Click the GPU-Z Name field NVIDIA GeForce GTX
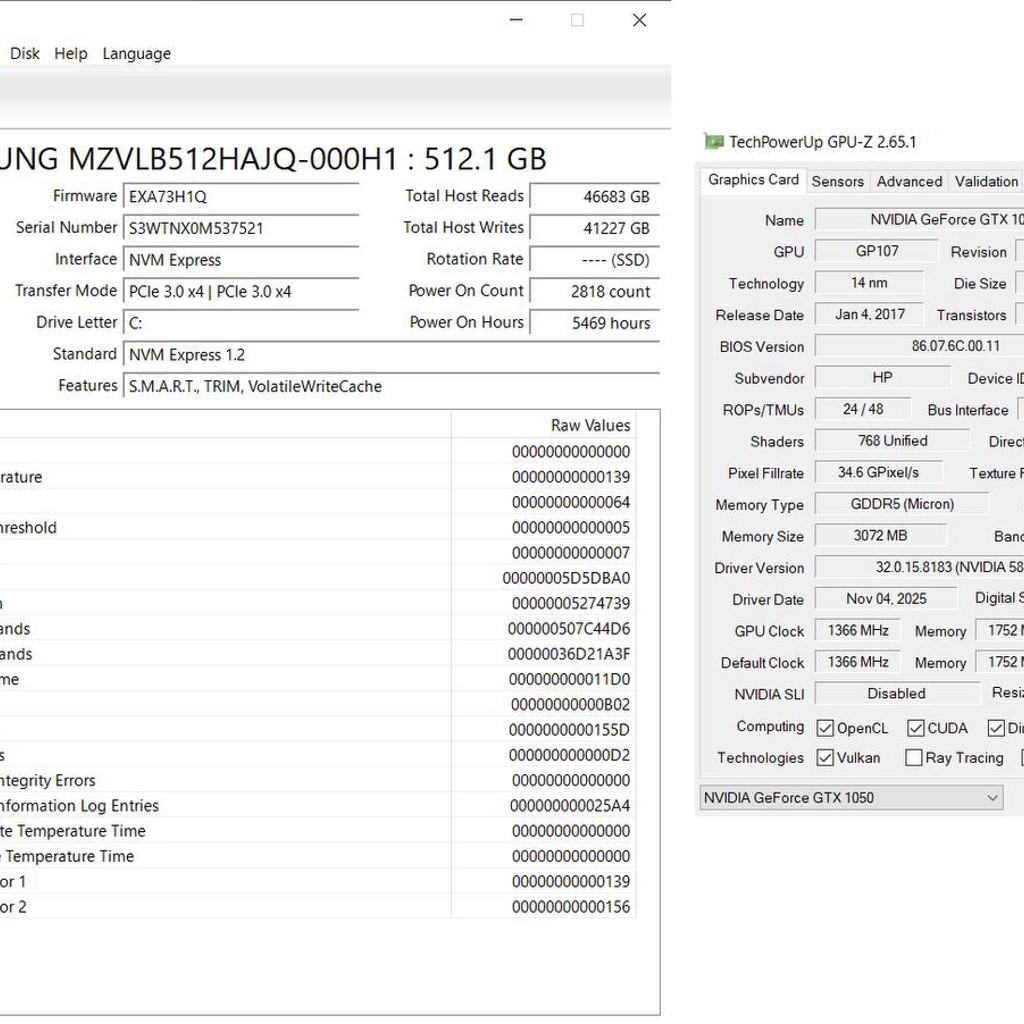Viewport: 1024px width, 1024px height. point(919,219)
